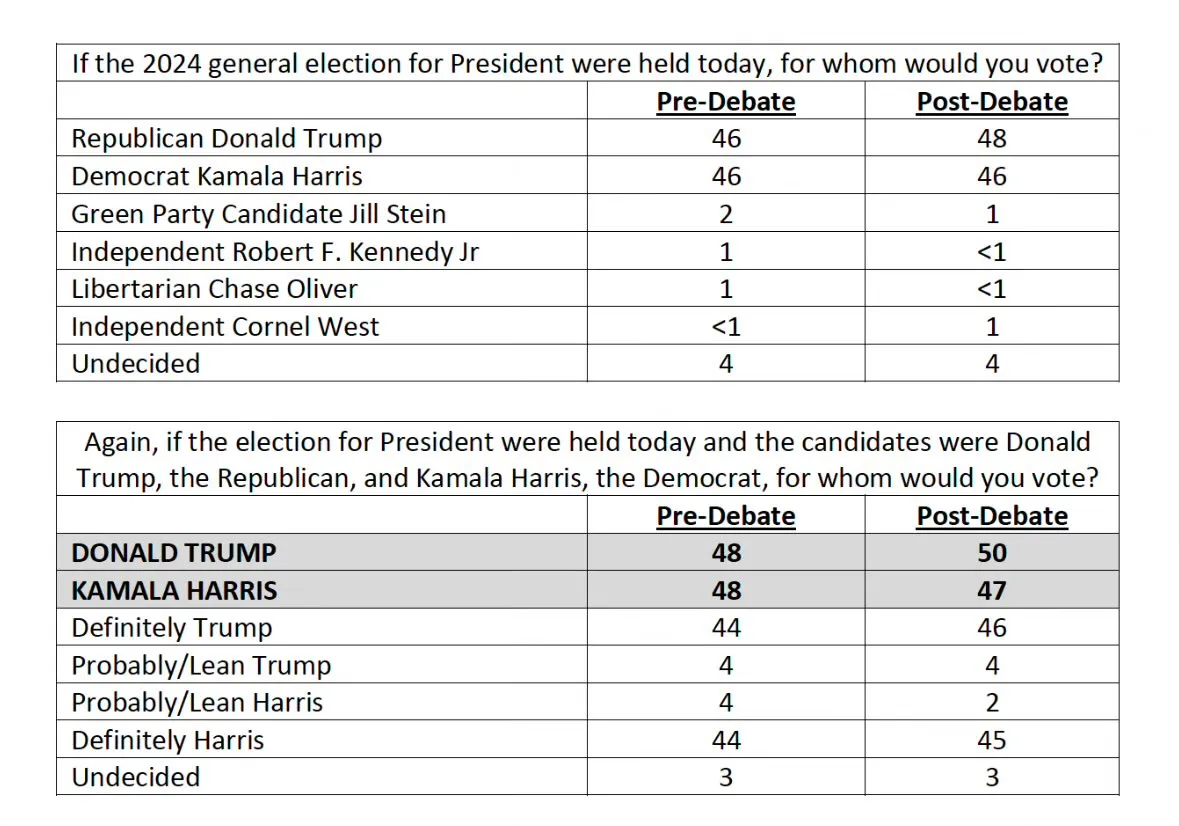Select the bold KAMALA HARRIS row
Screen dimensions: 1179x826
[587, 590]
